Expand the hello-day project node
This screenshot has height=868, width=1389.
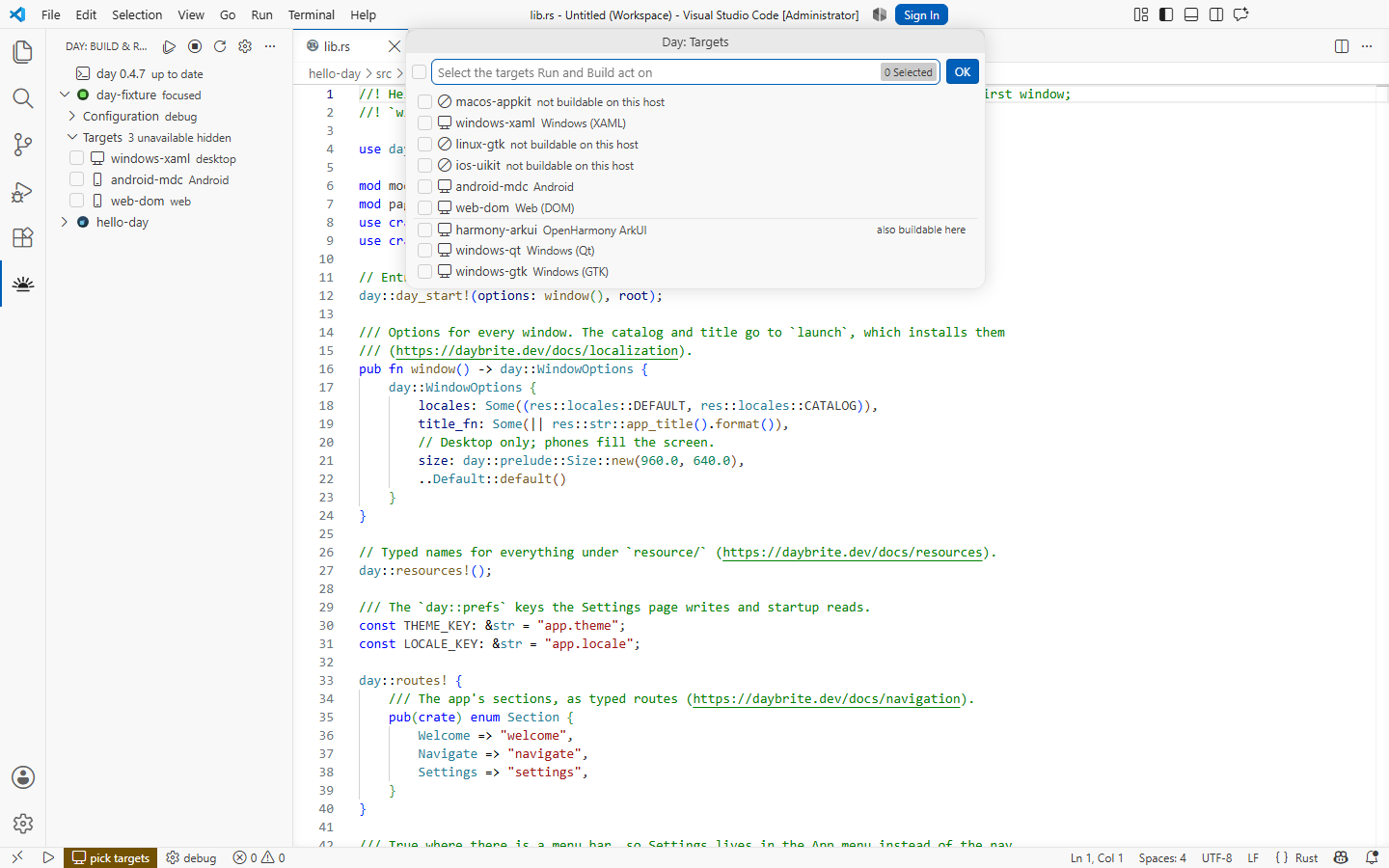coord(65,222)
